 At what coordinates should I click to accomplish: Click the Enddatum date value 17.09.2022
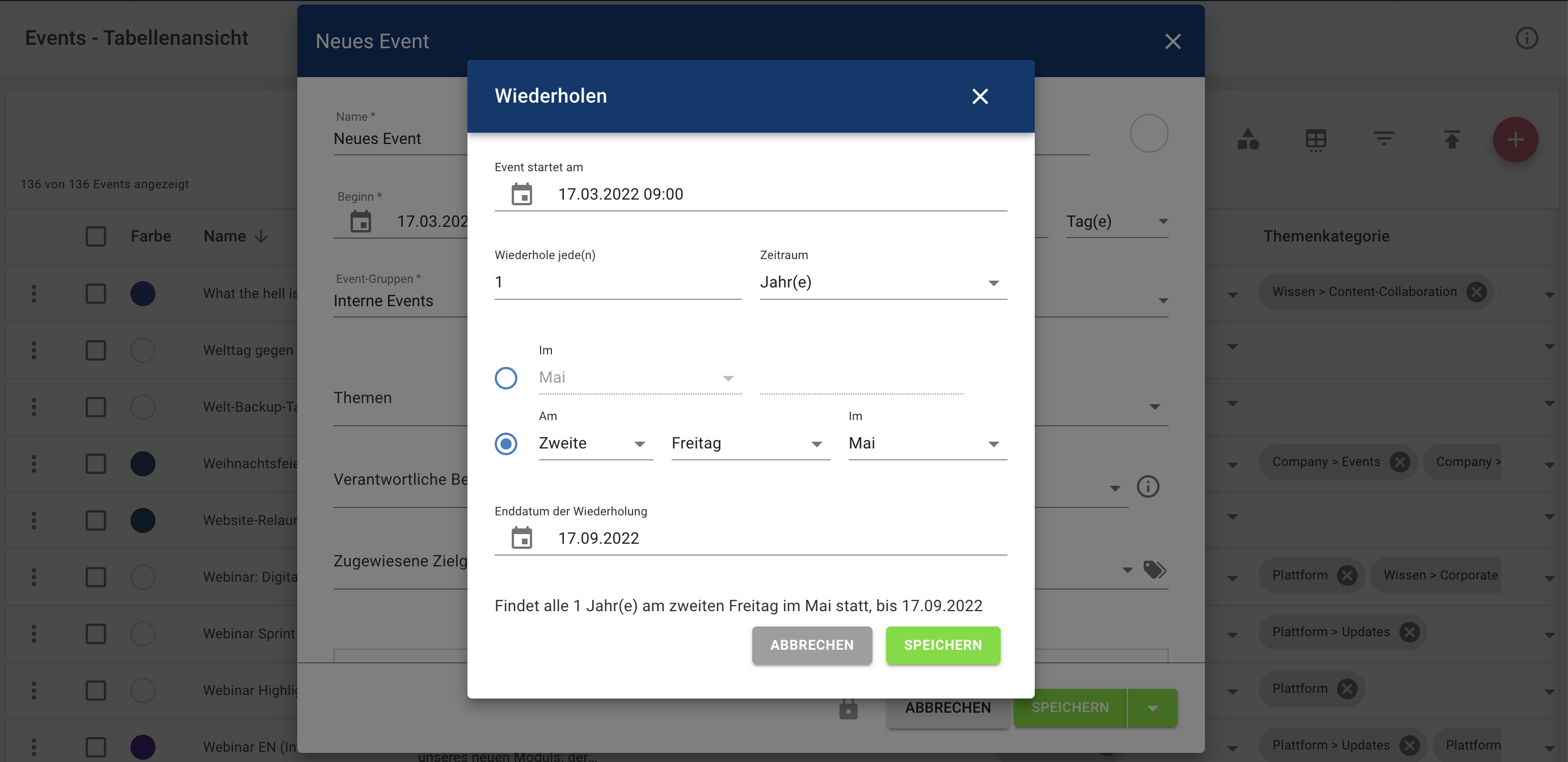[x=598, y=538]
